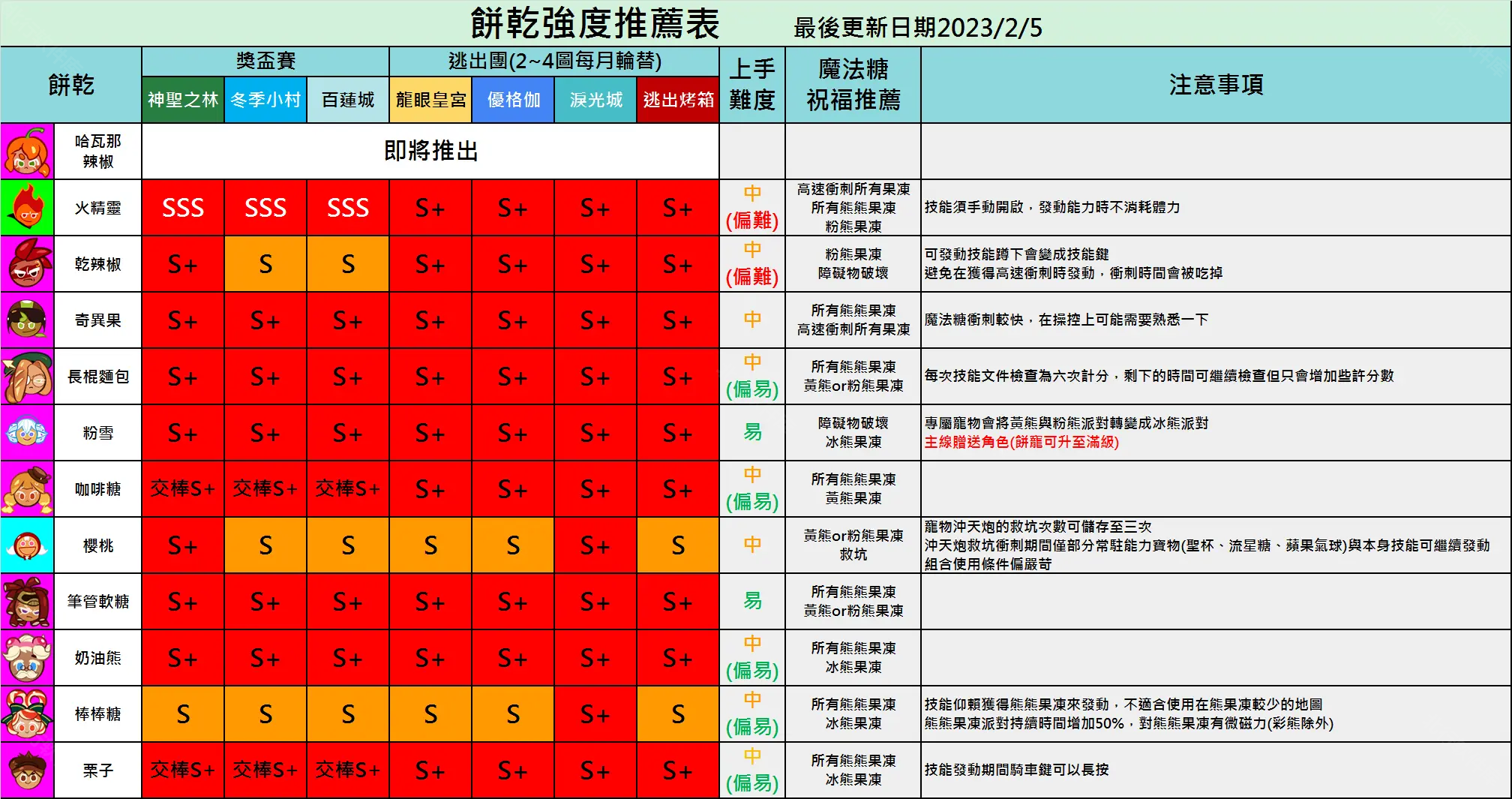
Task: Click the 火精靈 cookie portrait icon
Action: pyautogui.click(x=27, y=208)
